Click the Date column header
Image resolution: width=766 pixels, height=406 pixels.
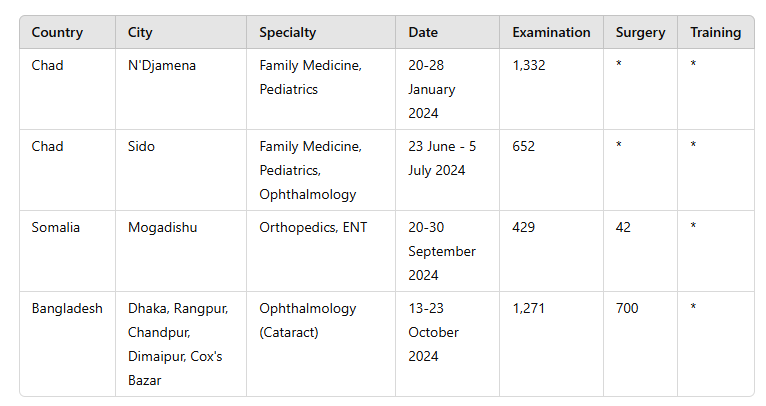(x=423, y=32)
